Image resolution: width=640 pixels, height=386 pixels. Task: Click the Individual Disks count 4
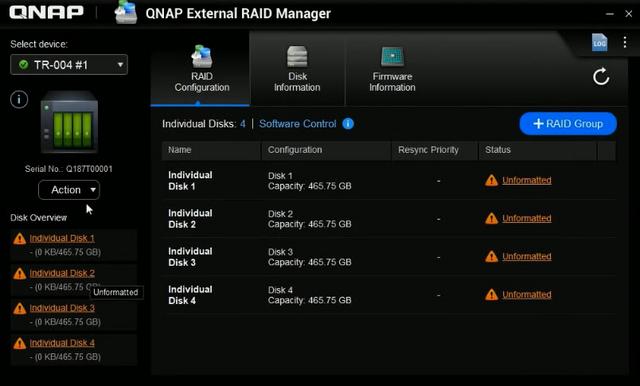click(243, 124)
